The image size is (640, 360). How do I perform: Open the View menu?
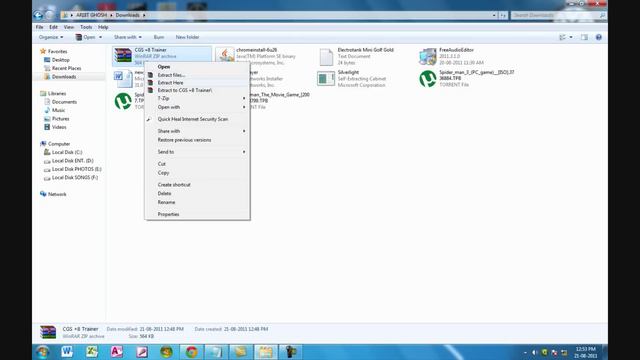pos(69,27)
